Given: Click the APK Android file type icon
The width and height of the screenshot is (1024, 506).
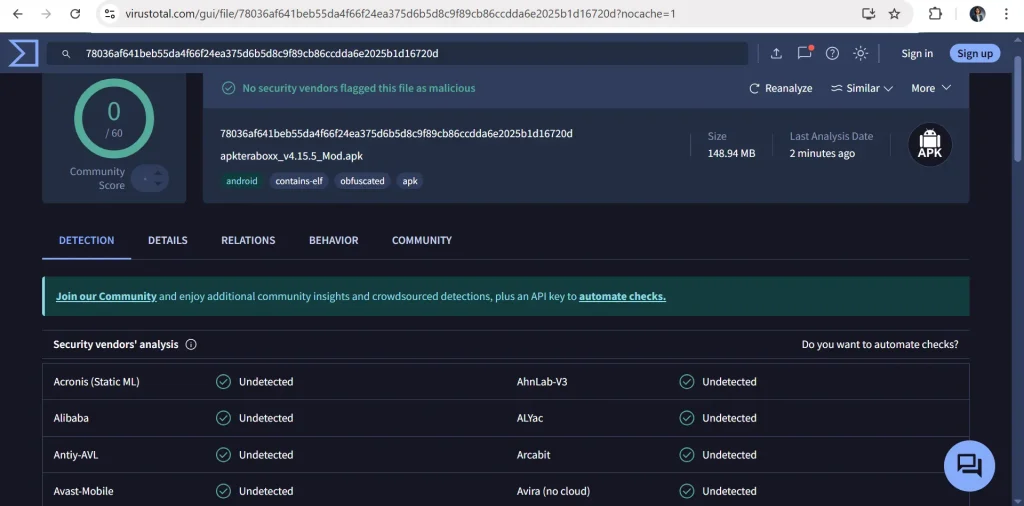Looking at the screenshot, I should coord(930,144).
